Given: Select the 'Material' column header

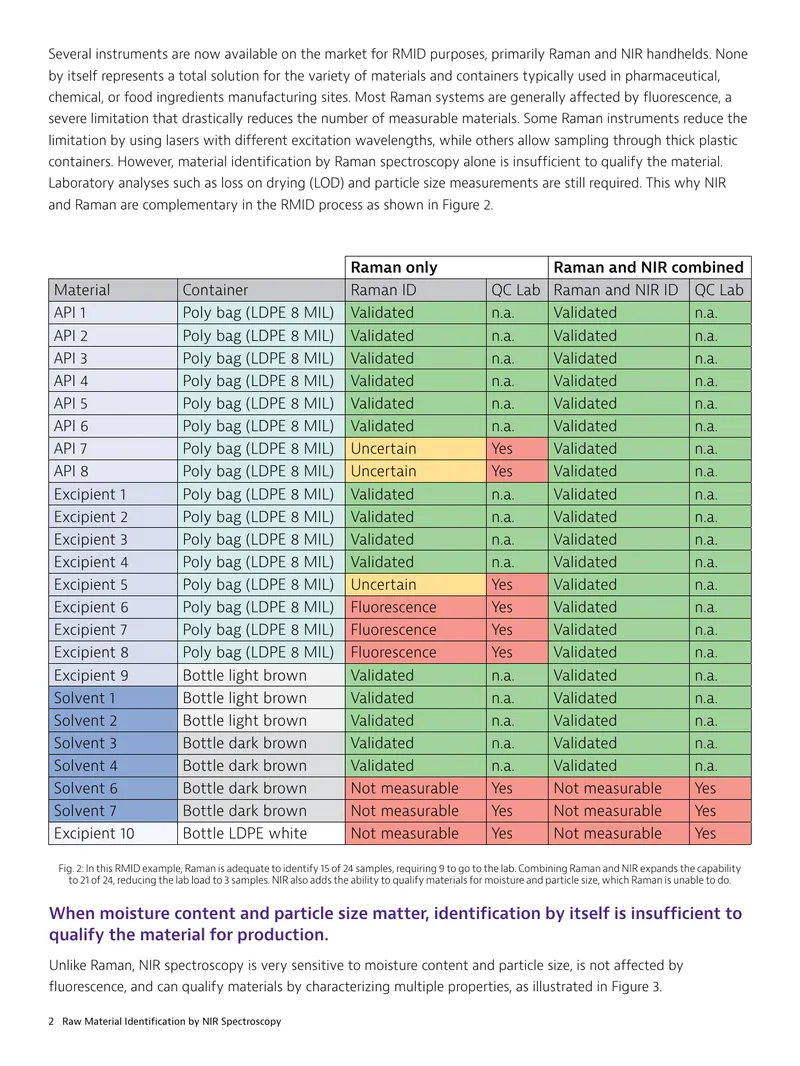Looking at the screenshot, I should click(113, 290).
